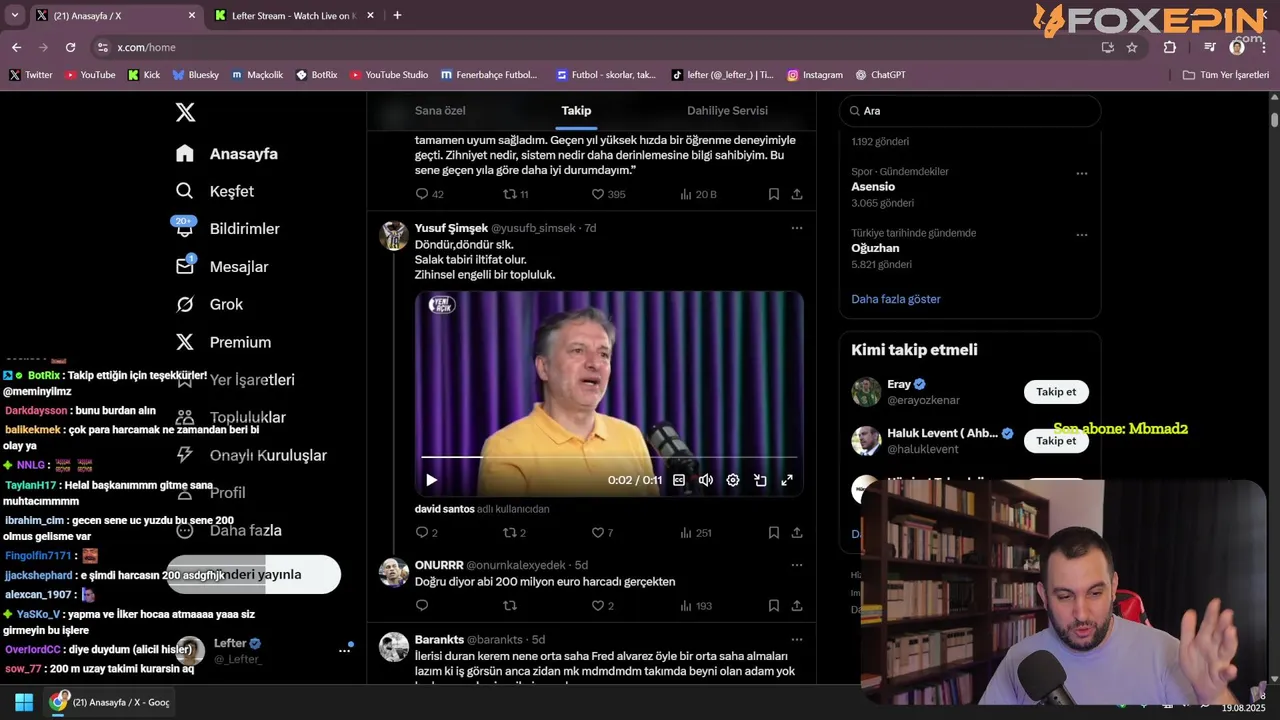The height and width of the screenshot is (720, 1280).
Task: Open Anasayfa home in sidebar
Action: click(227, 153)
